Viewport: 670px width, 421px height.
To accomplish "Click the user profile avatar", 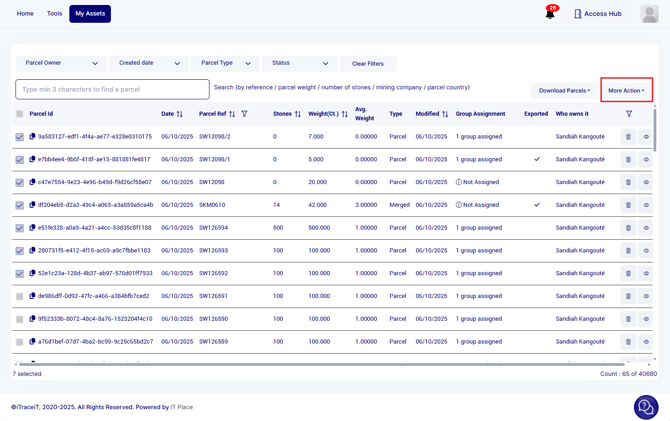I will click(649, 14).
